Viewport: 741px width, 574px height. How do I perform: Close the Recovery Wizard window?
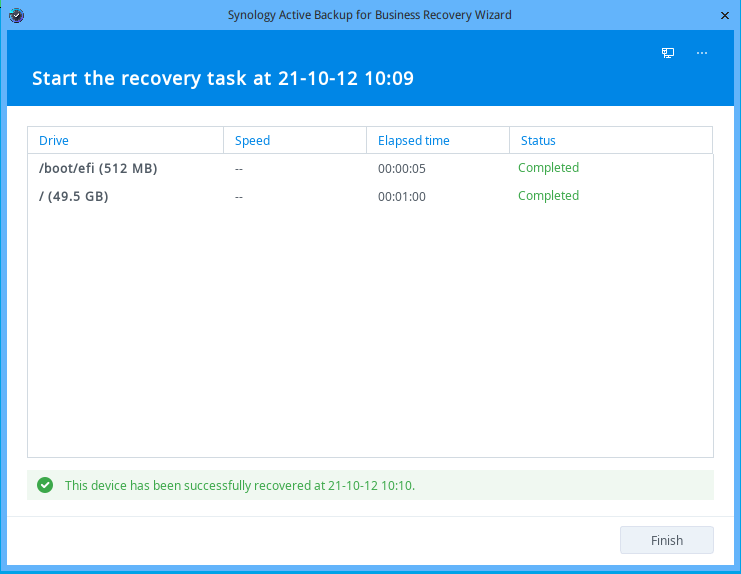(x=724, y=15)
